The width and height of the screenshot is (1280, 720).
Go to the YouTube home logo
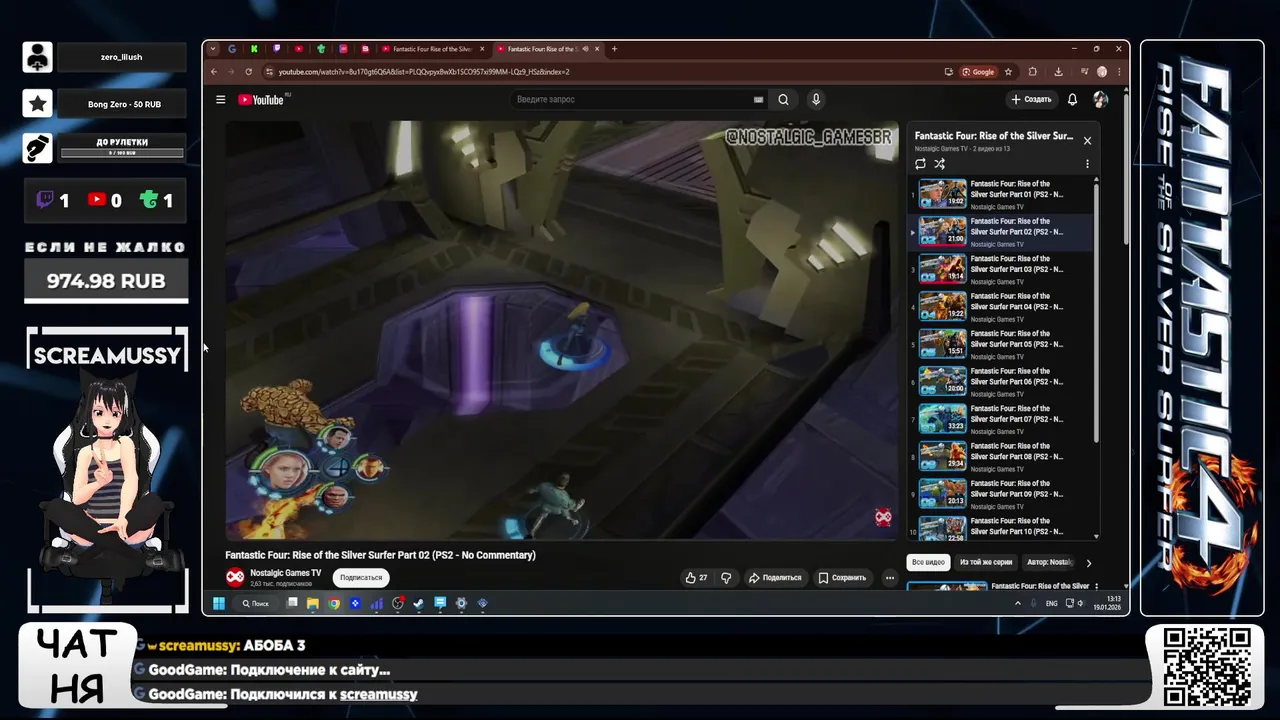[261, 99]
